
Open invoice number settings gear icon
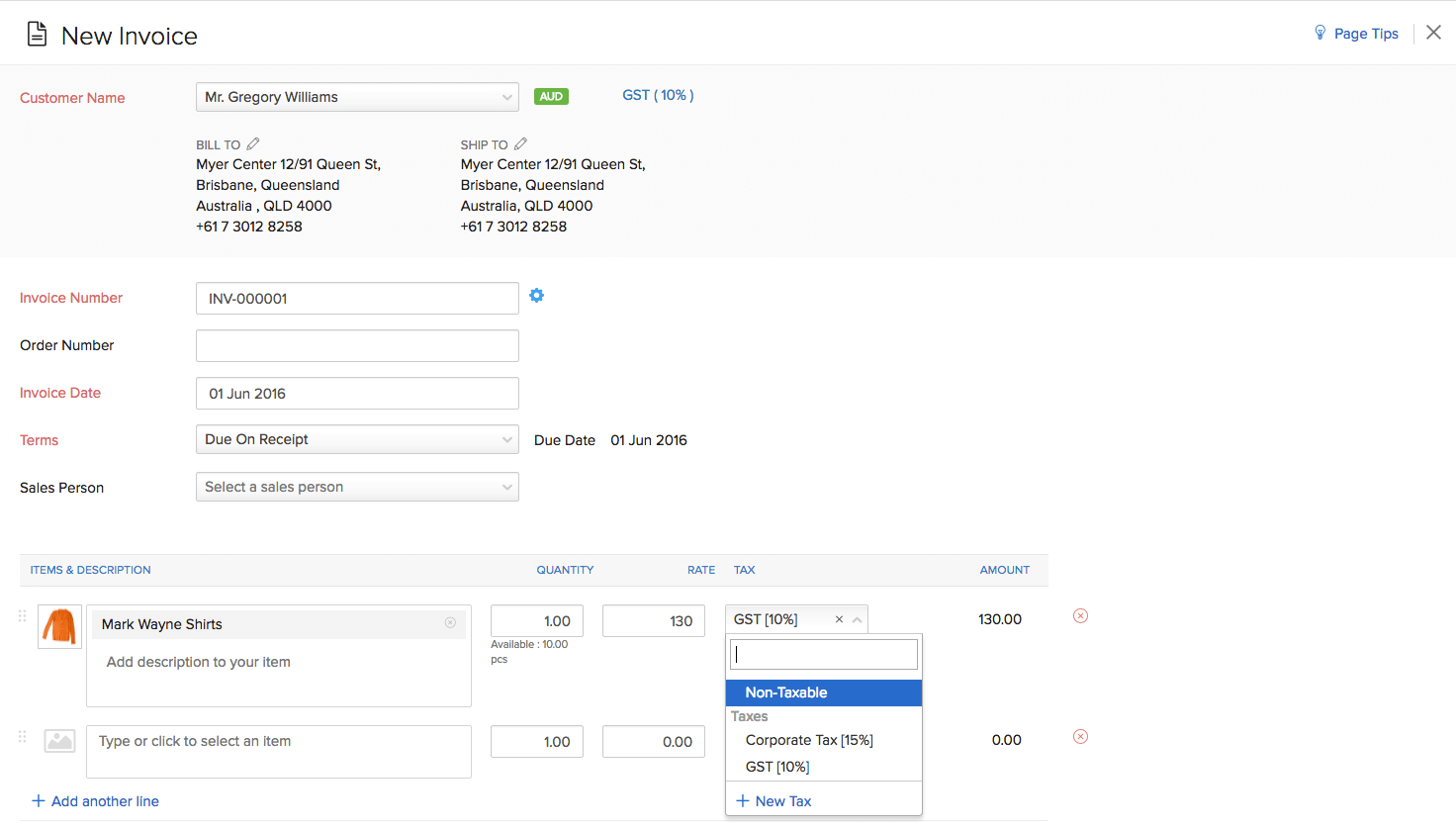[x=536, y=295]
